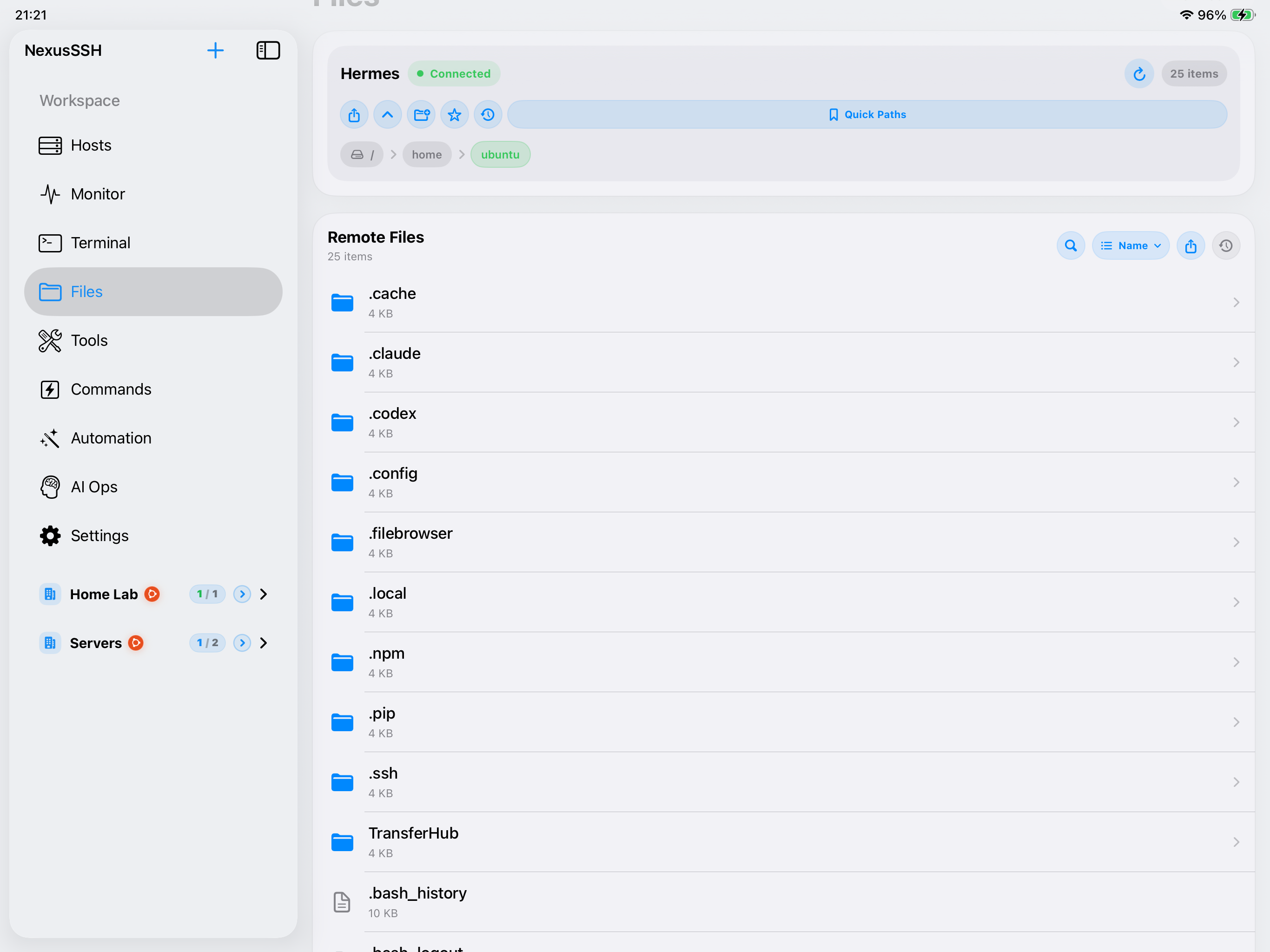Click the Connected status badge
Screen dimensions: 1270x952
(454, 73)
